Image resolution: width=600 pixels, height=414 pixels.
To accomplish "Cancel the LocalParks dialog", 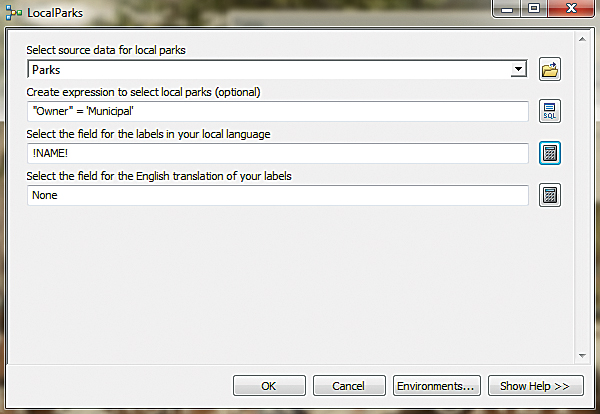I will point(349,385).
